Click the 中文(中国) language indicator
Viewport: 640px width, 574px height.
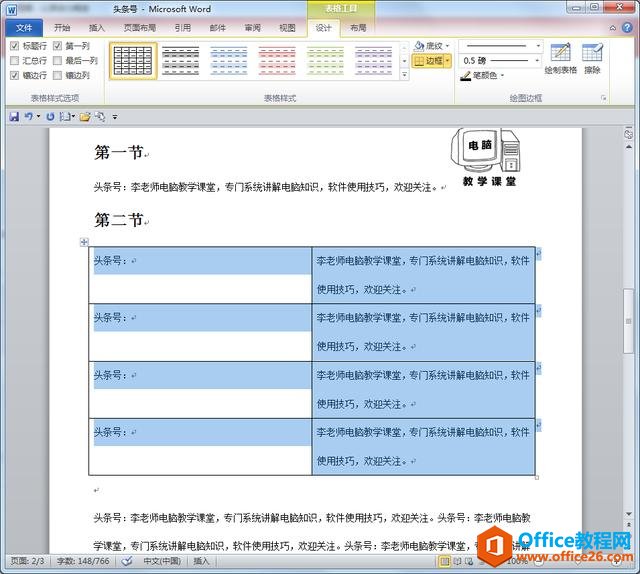[162, 561]
